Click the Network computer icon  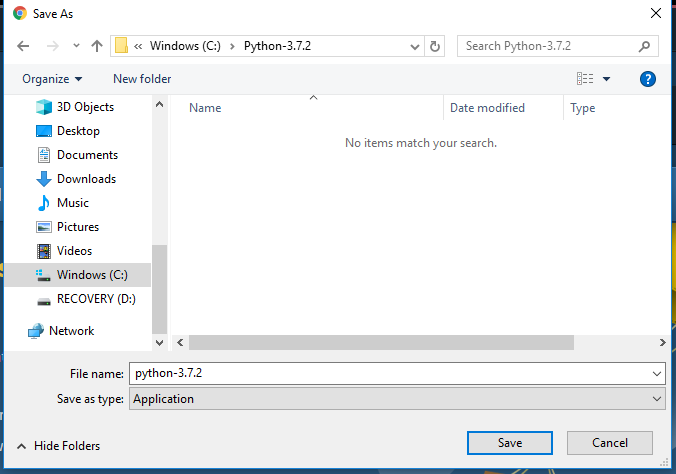click(x=36, y=331)
